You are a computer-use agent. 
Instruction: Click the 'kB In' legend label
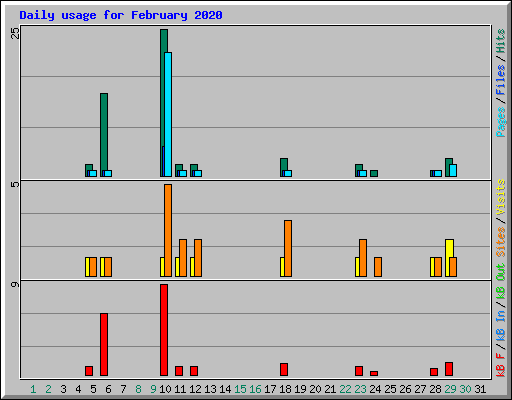pos(501,325)
